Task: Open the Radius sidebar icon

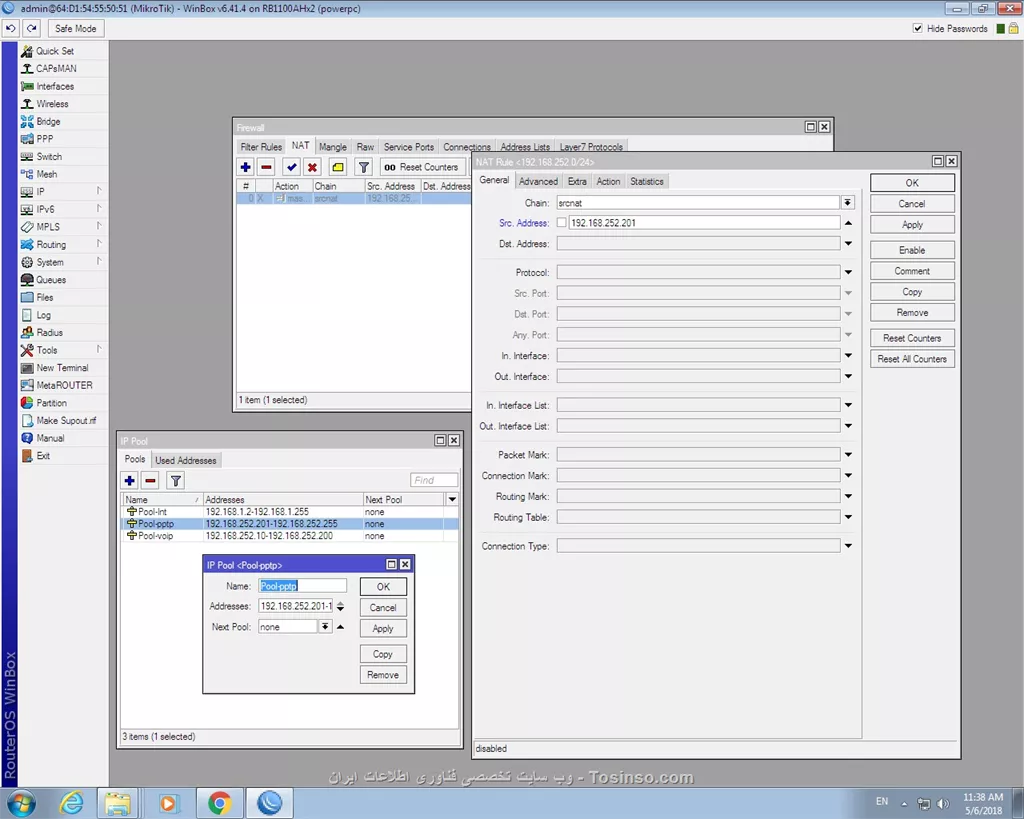Action: tap(27, 332)
